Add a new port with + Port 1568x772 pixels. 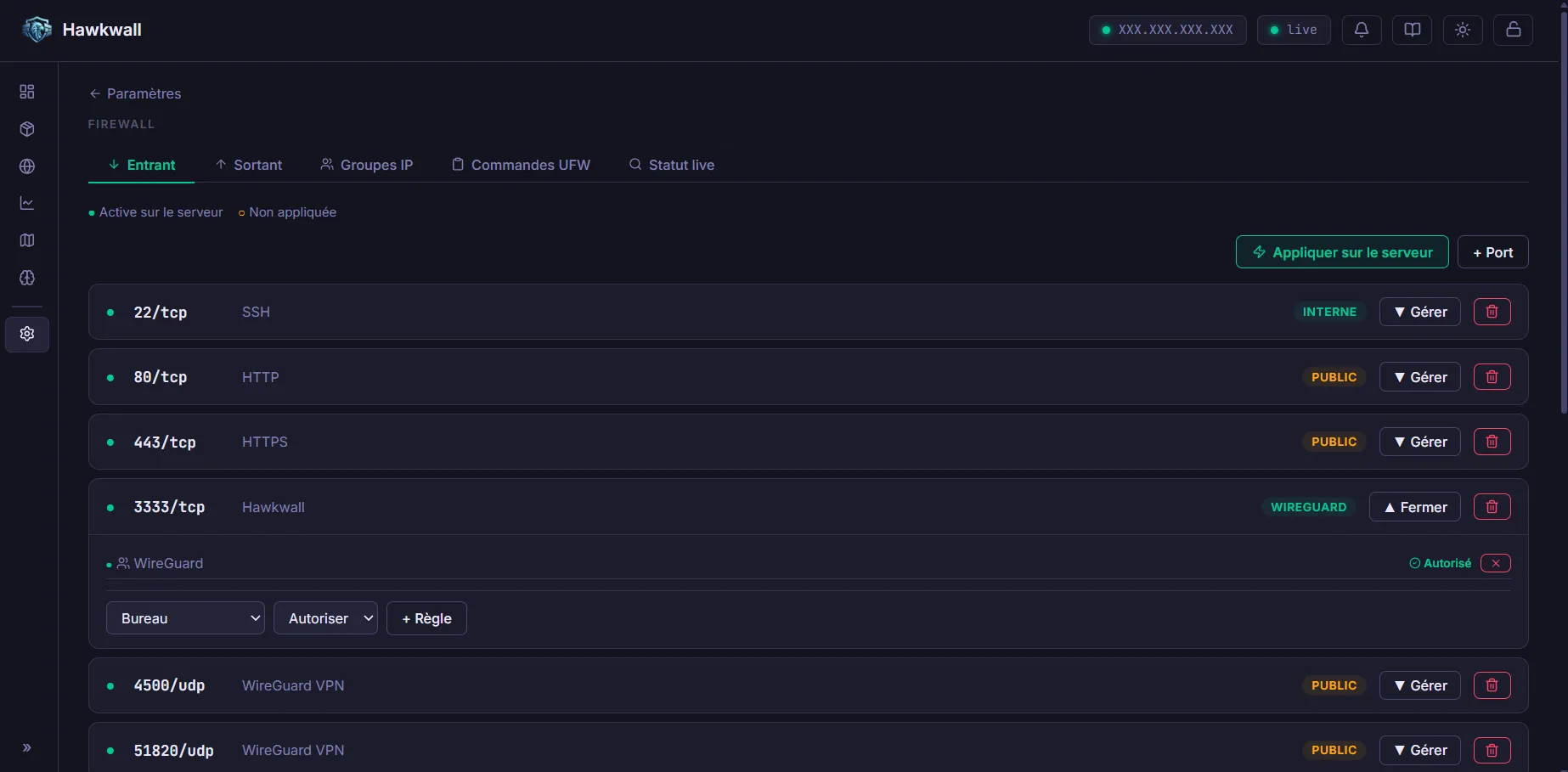click(1493, 252)
